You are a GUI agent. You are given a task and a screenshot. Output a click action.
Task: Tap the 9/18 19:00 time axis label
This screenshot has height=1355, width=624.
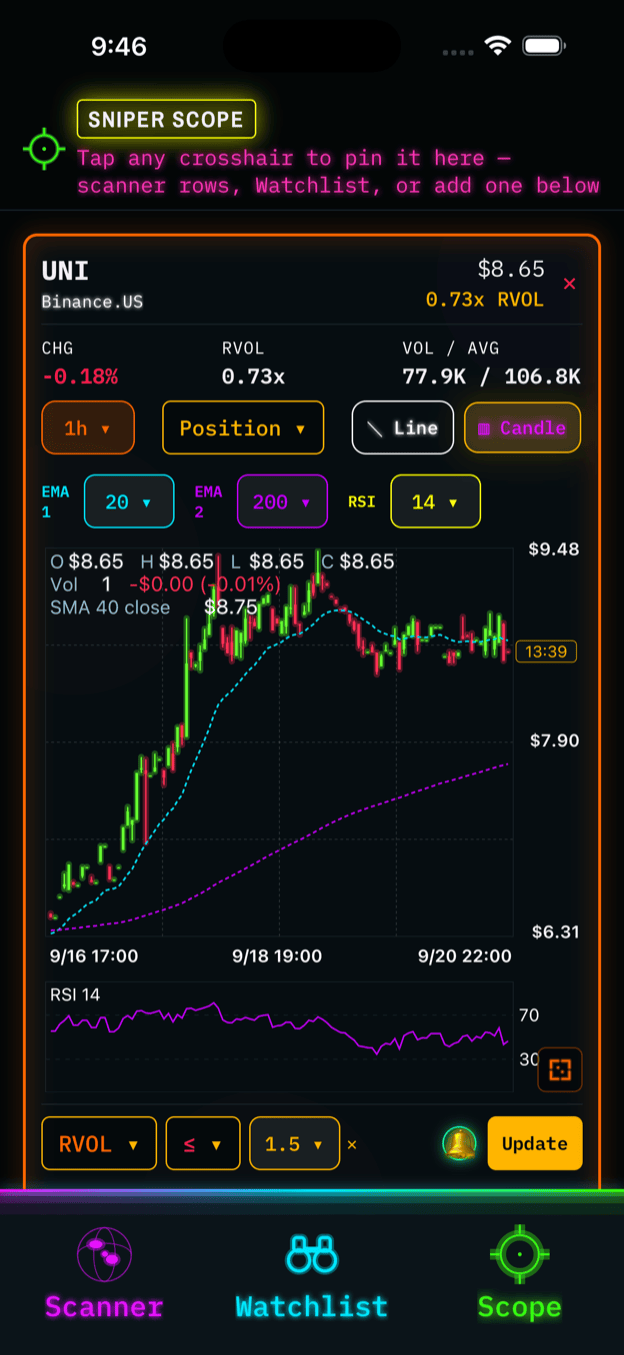pyautogui.click(x=277, y=956)
